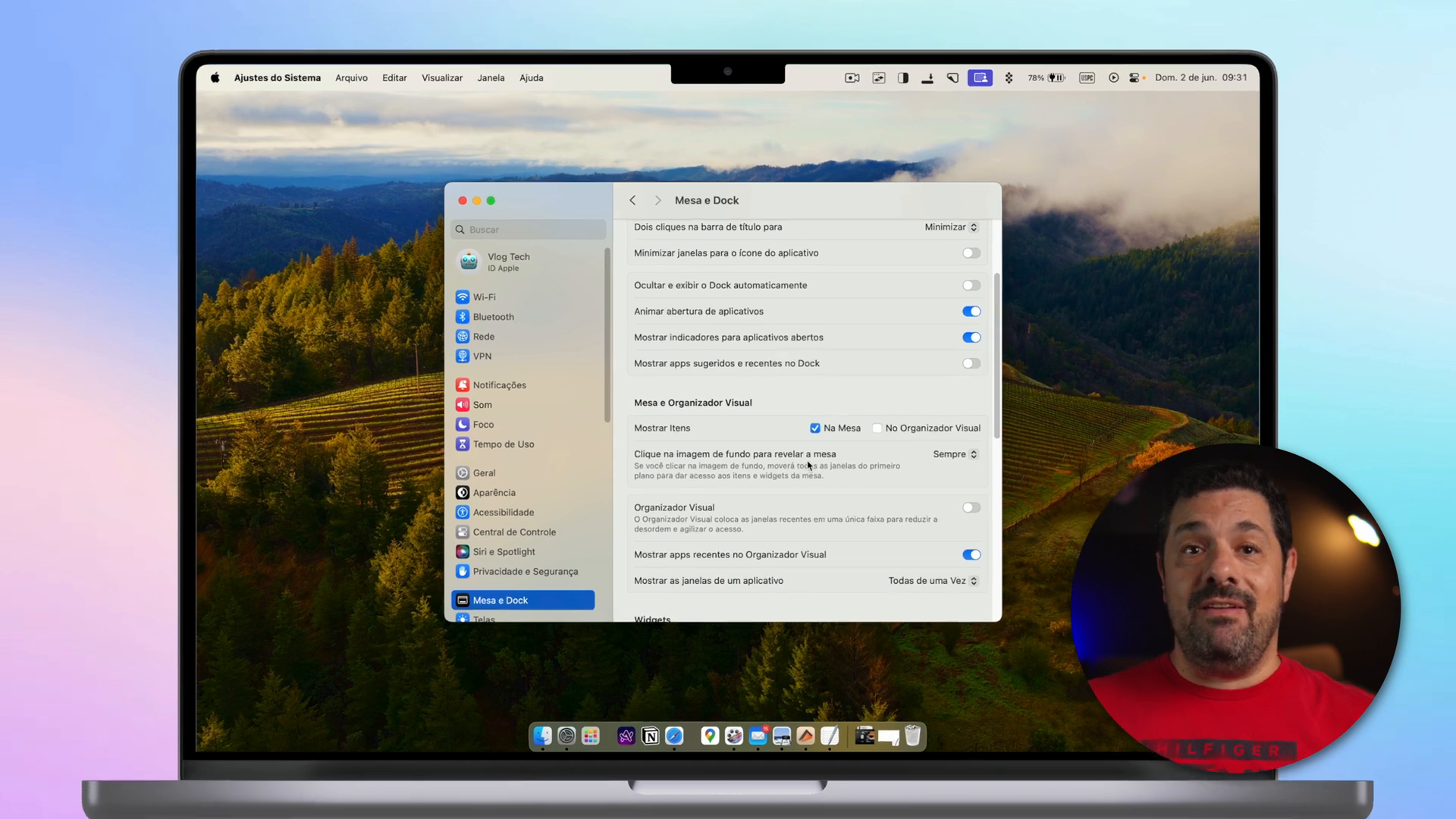Click the Finder icon in Dock
This screenshot has height=819, width=1456.
coord(541,737)
